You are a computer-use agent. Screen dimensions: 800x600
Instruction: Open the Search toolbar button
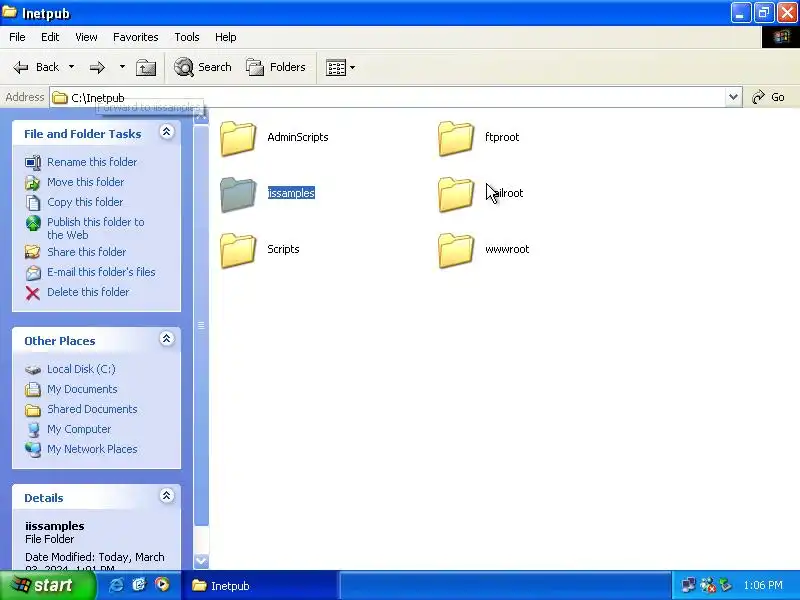(203, 67)
